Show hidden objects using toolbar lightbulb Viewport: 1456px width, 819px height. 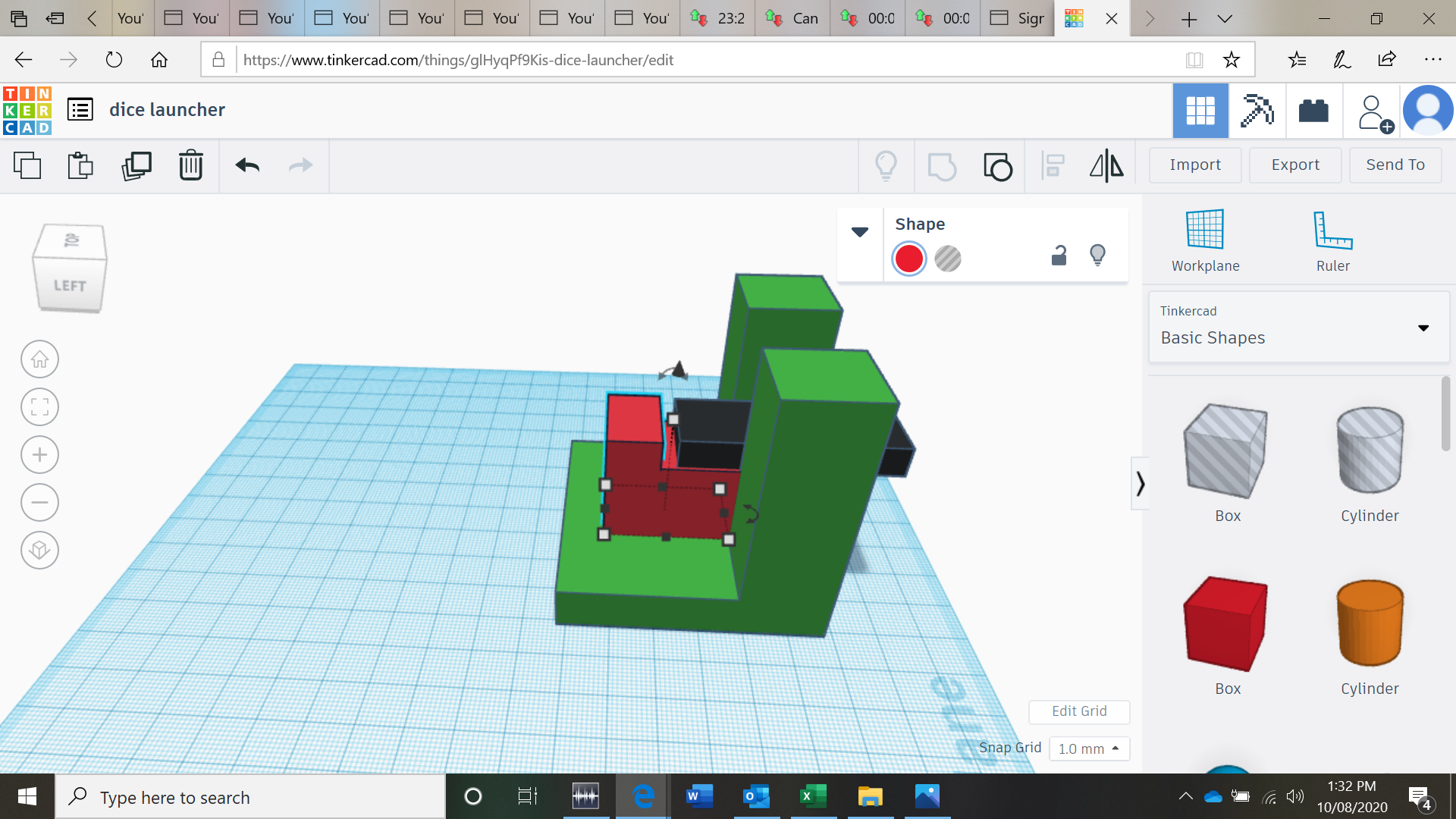(886, 165)
